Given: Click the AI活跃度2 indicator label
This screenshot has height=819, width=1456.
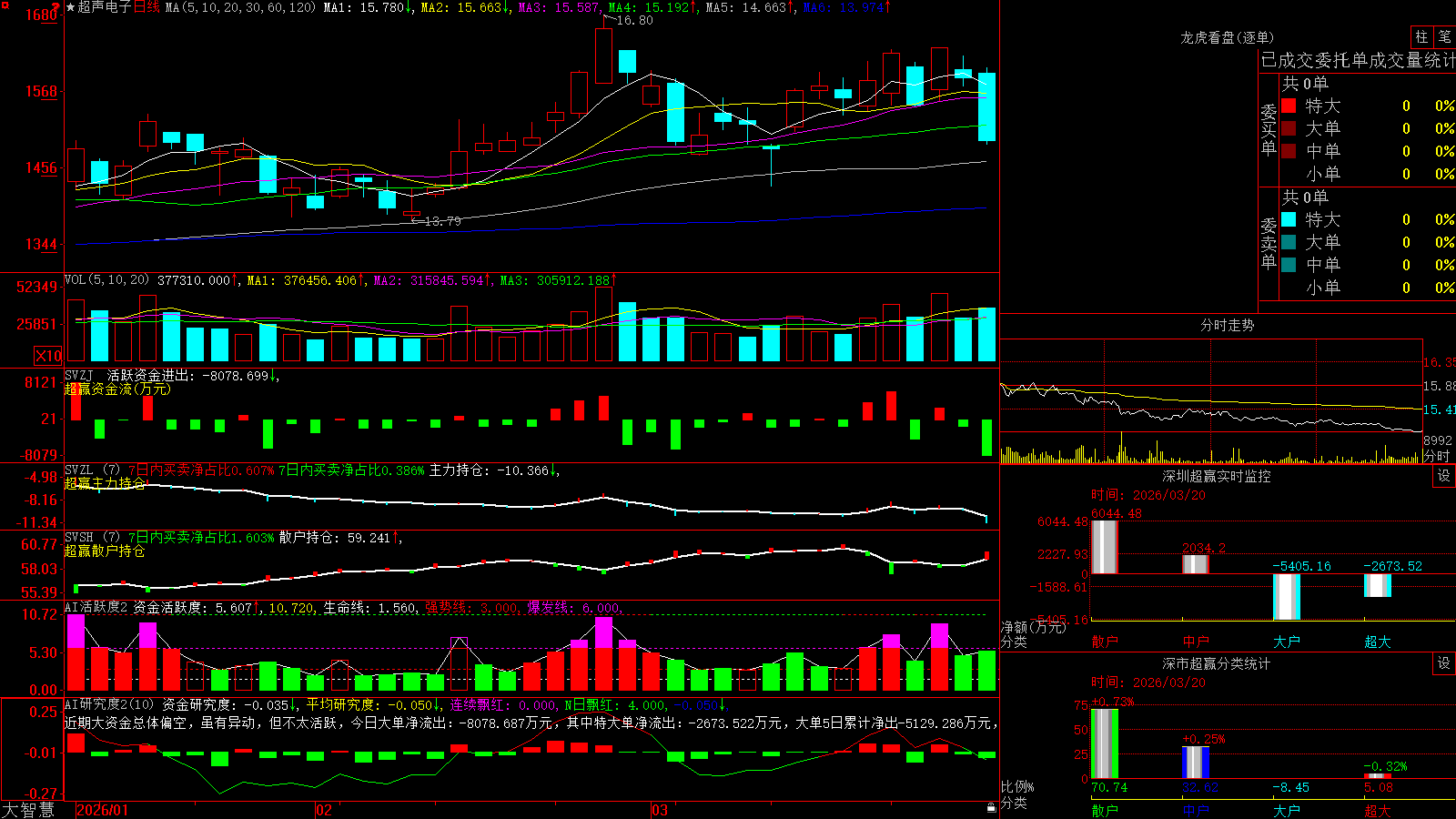Looking at the screenshot, I should pyautogui.click(x=96, y=607).
